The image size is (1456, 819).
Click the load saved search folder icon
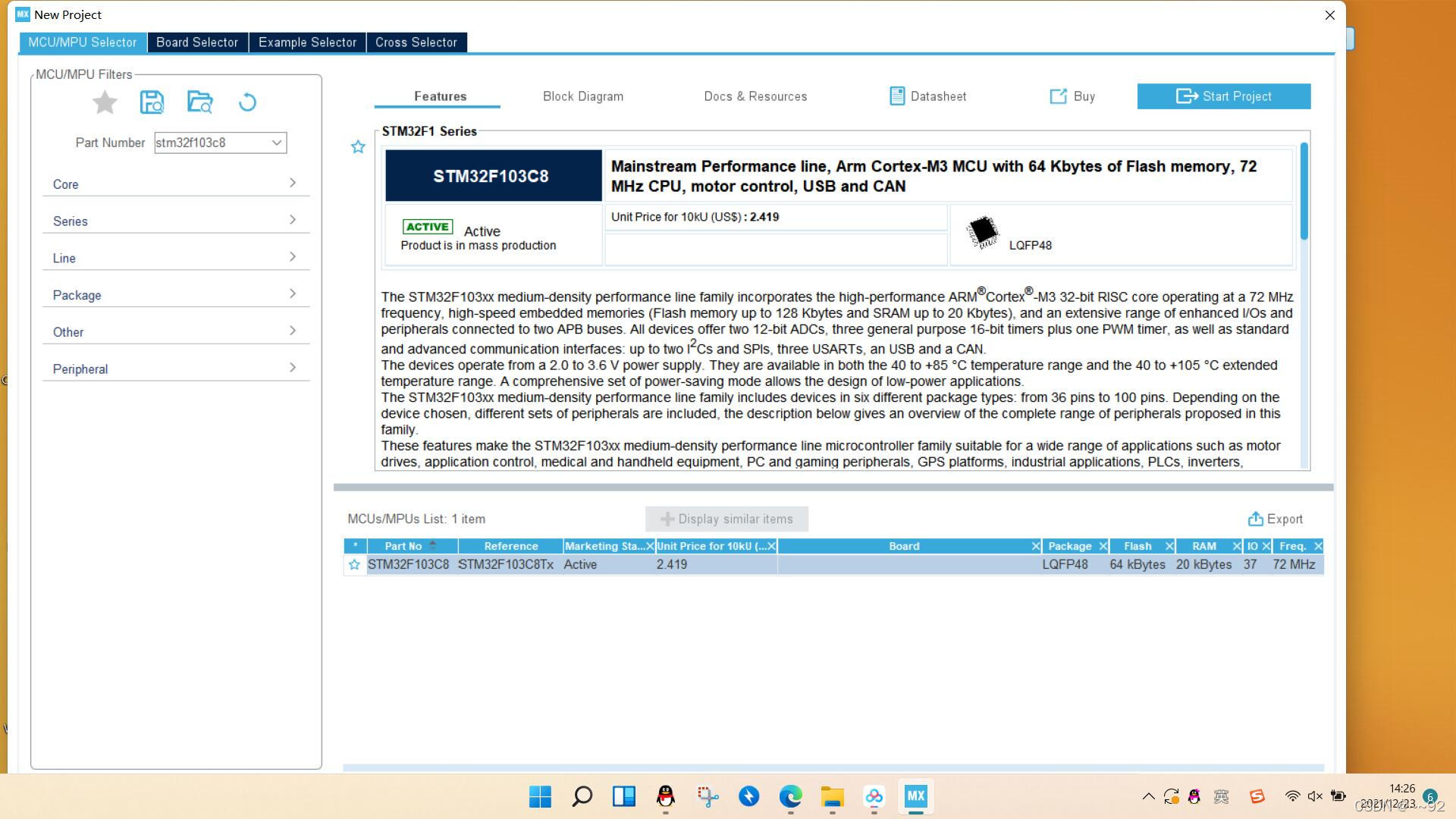click(200, 102)
